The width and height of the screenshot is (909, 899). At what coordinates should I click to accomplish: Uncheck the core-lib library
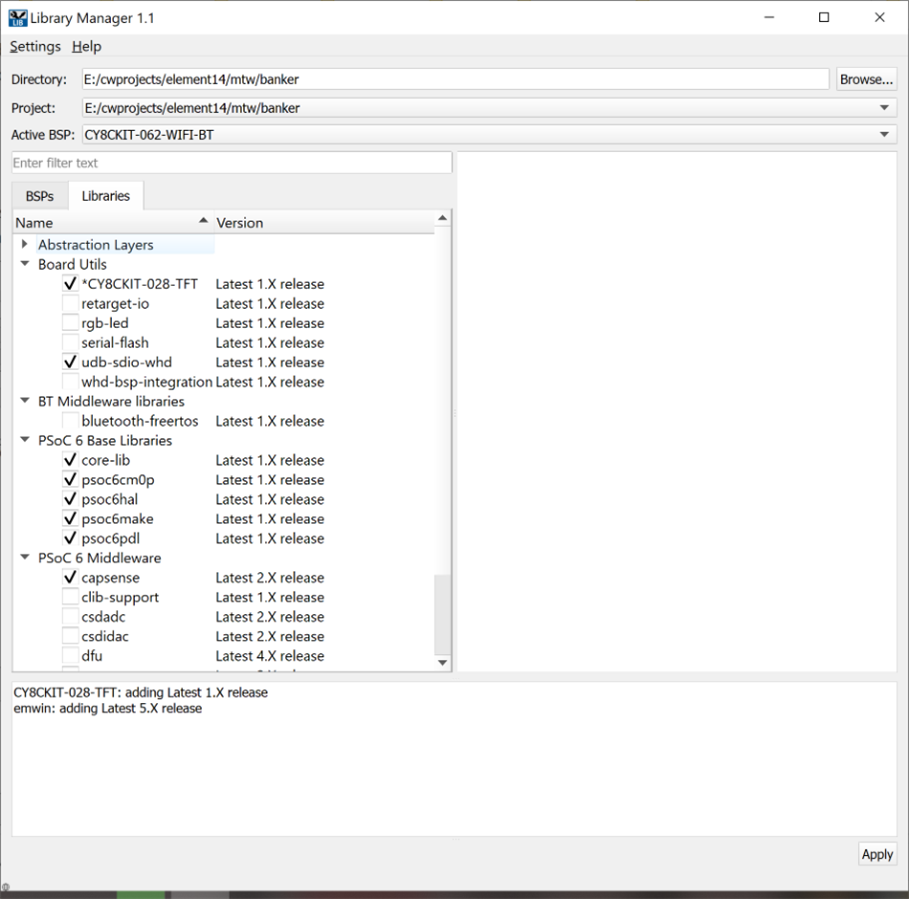(70, 460)
